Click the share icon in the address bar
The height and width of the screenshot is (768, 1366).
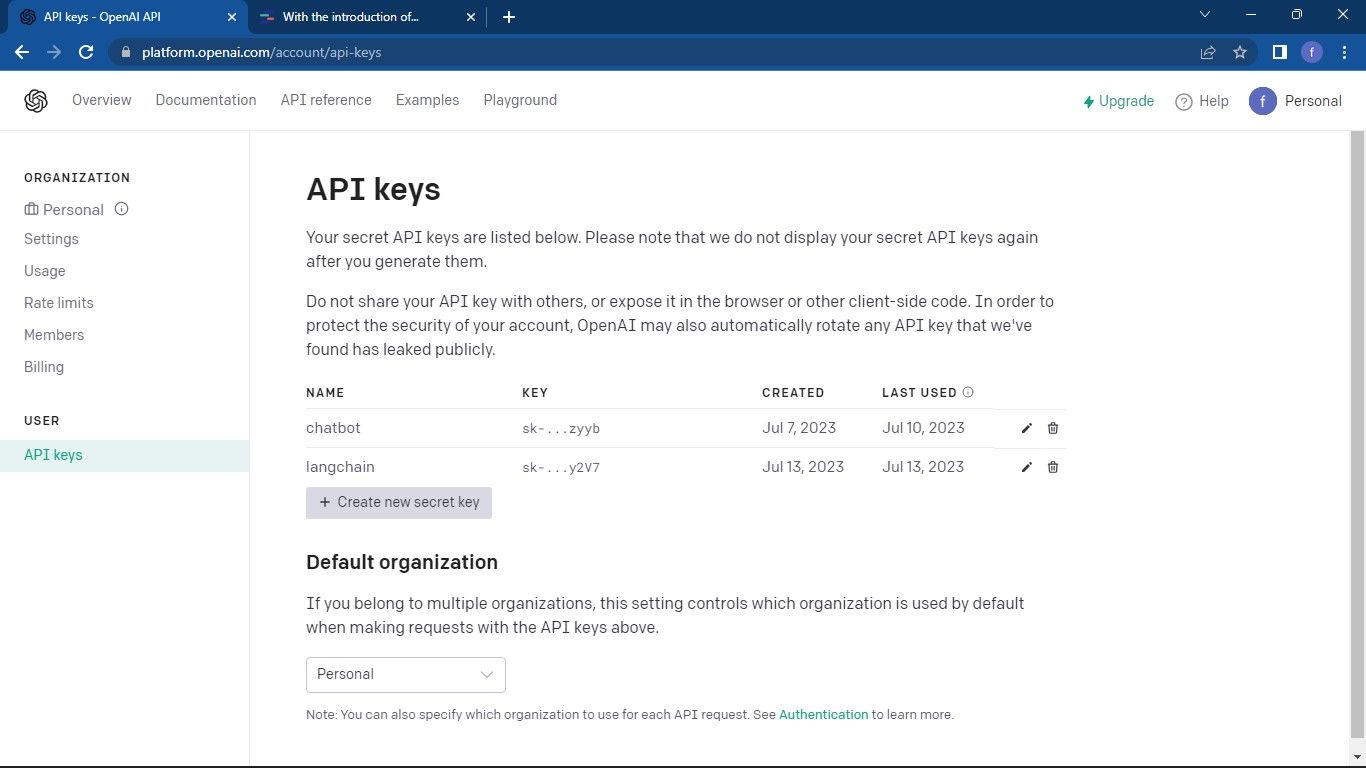pyautogui.click(x=1207, y=52)
